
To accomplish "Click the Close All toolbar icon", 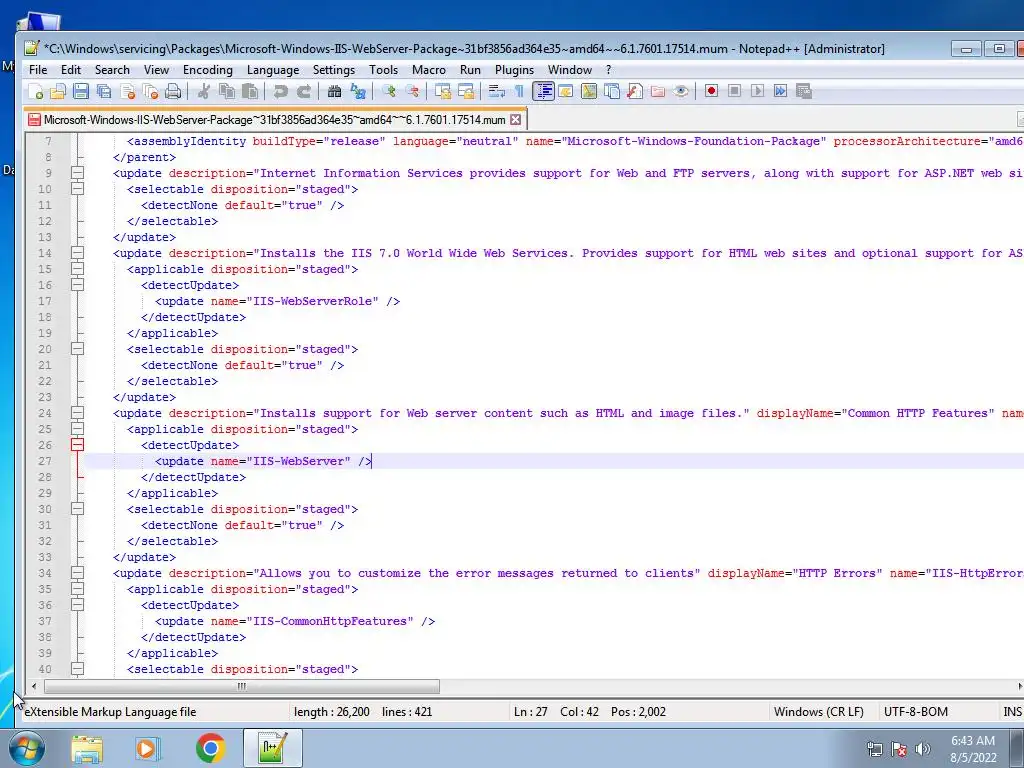I will 150,91.
